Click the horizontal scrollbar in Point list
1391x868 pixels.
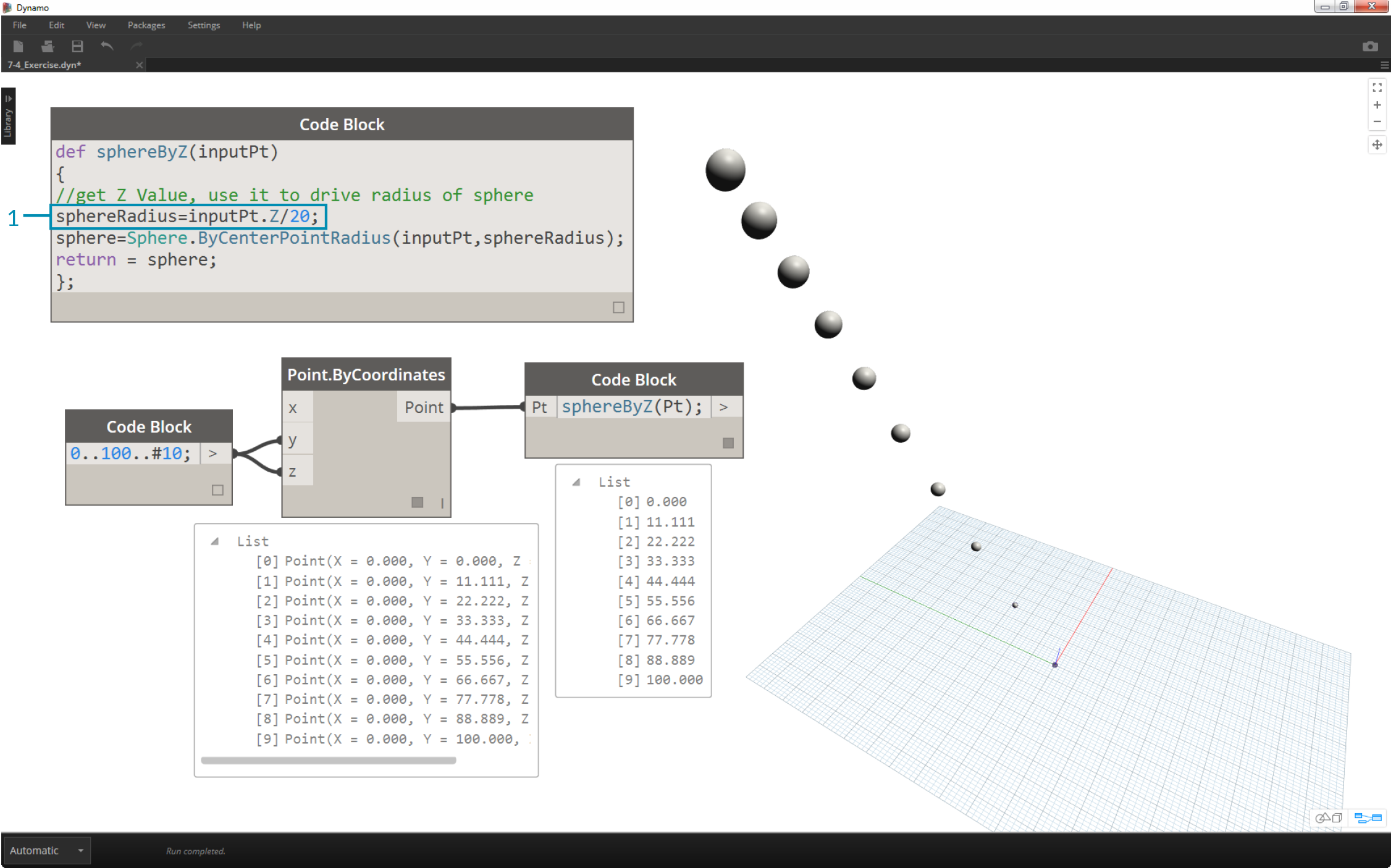point(329,761)
